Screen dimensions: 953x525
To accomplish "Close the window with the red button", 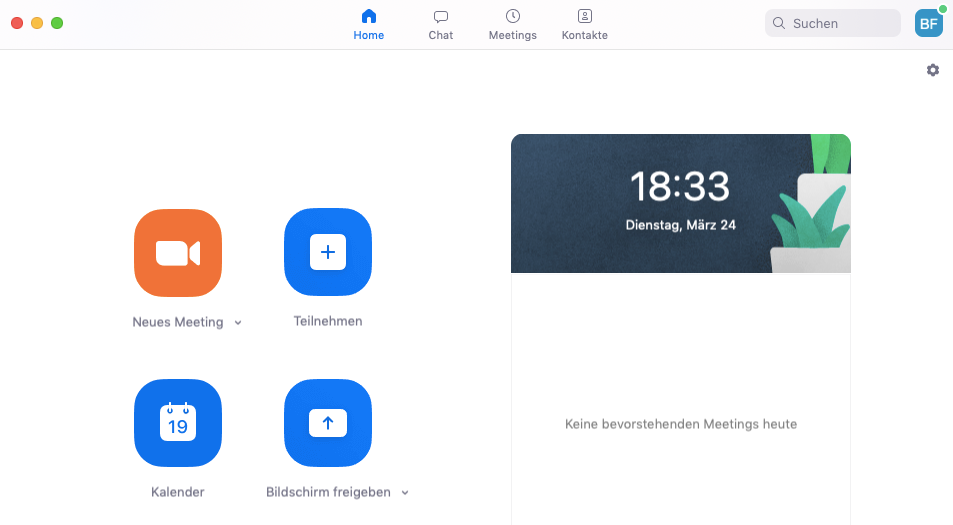I will [17, 23].
